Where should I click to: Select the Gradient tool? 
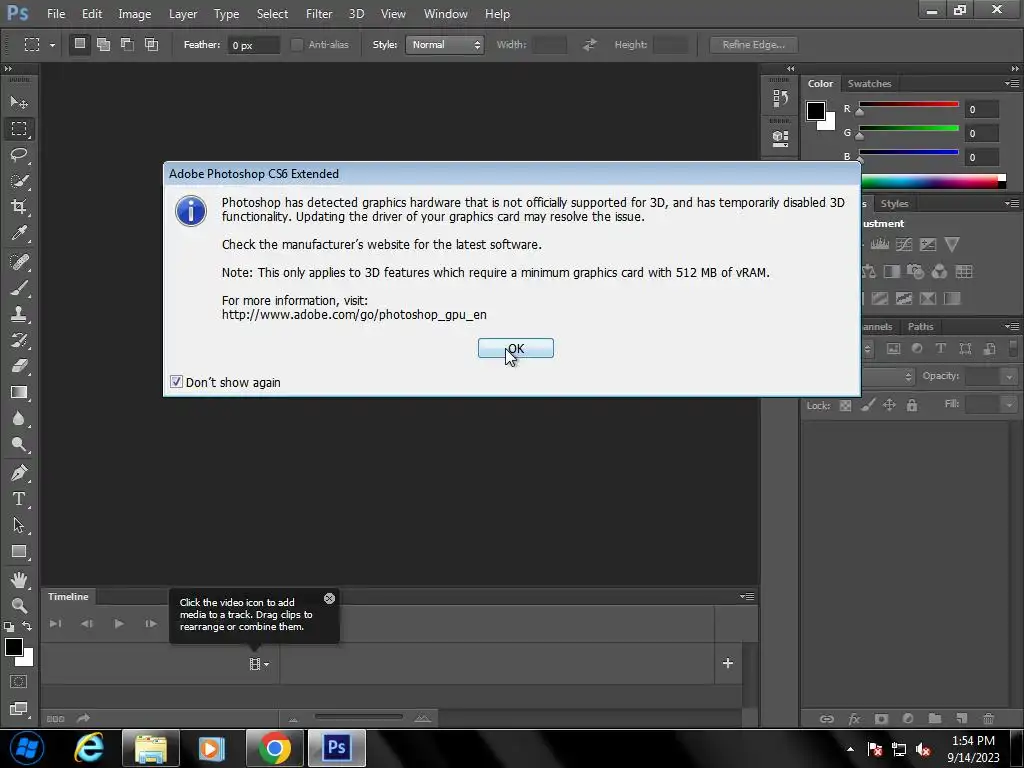(x=19, y=392)
